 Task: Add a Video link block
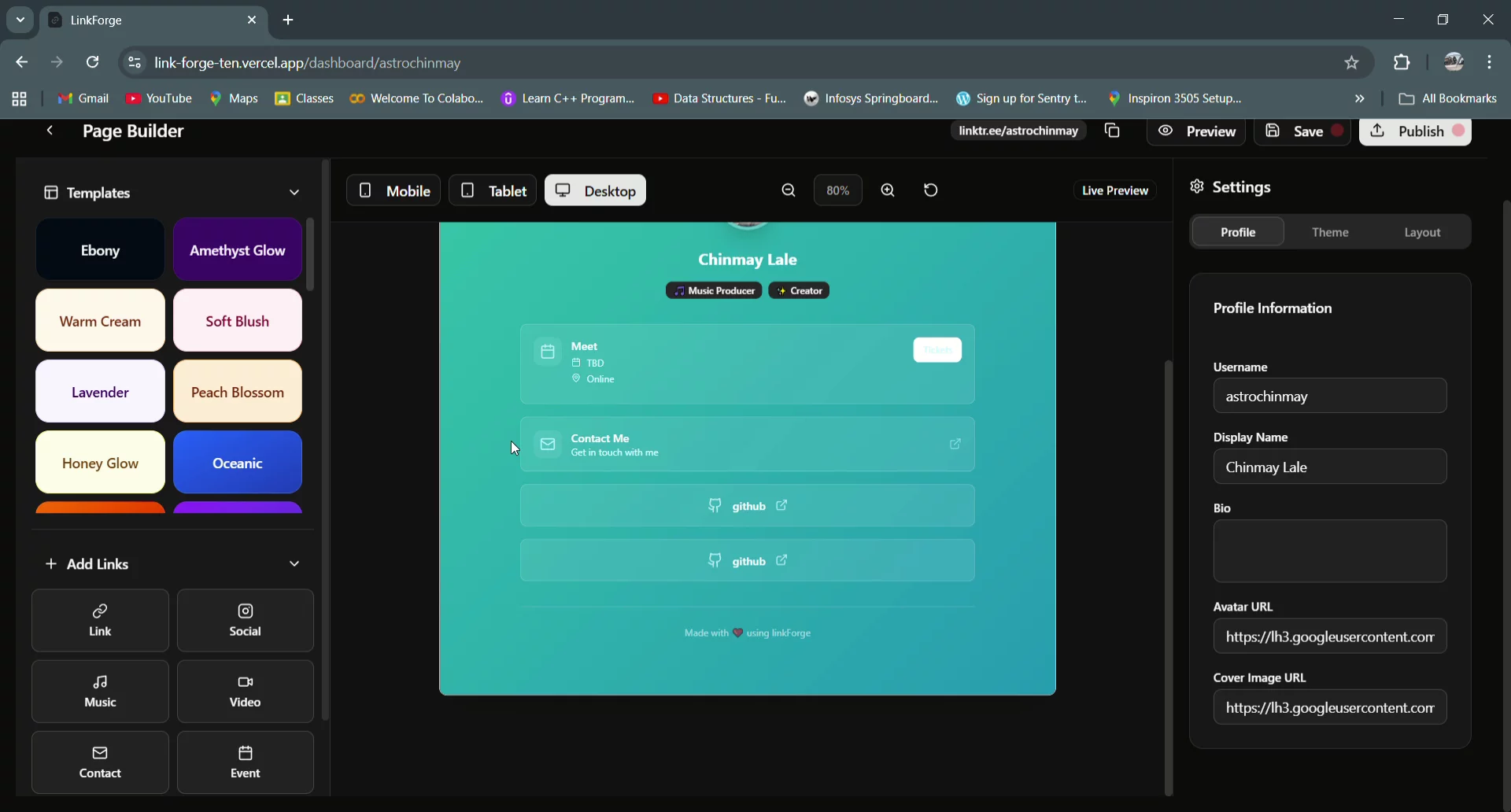coord(245,692)
